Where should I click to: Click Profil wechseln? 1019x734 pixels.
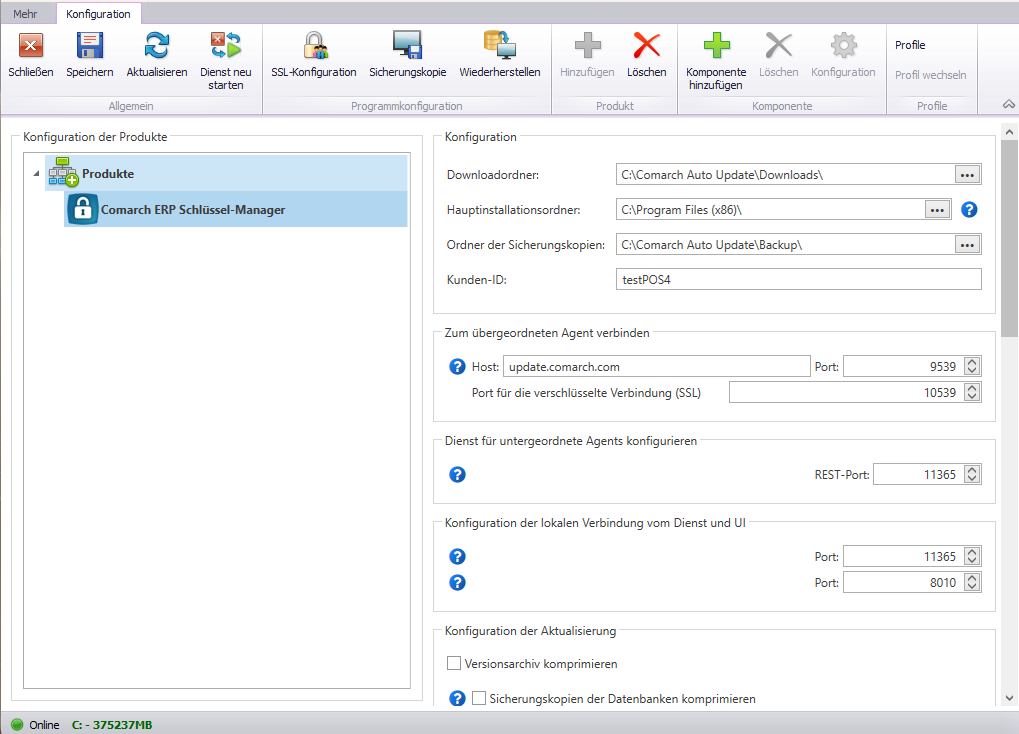click(930, 75)
